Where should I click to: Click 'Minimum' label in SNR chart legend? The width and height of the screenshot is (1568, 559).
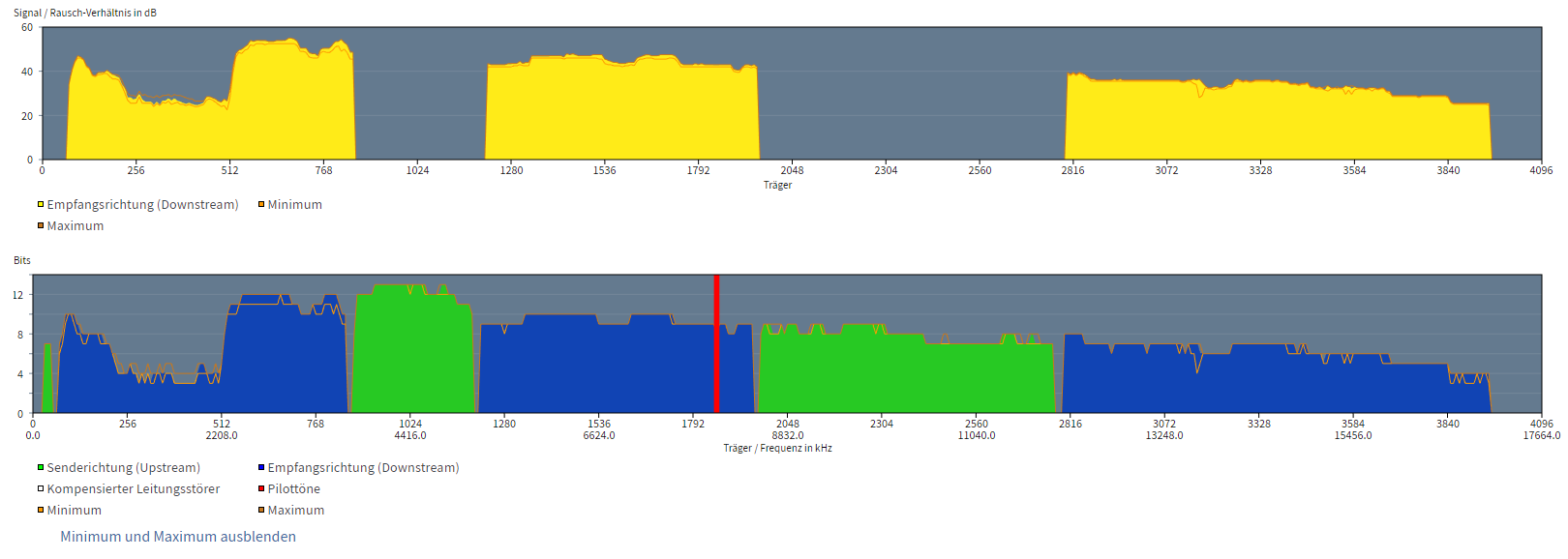coord(295,205)
